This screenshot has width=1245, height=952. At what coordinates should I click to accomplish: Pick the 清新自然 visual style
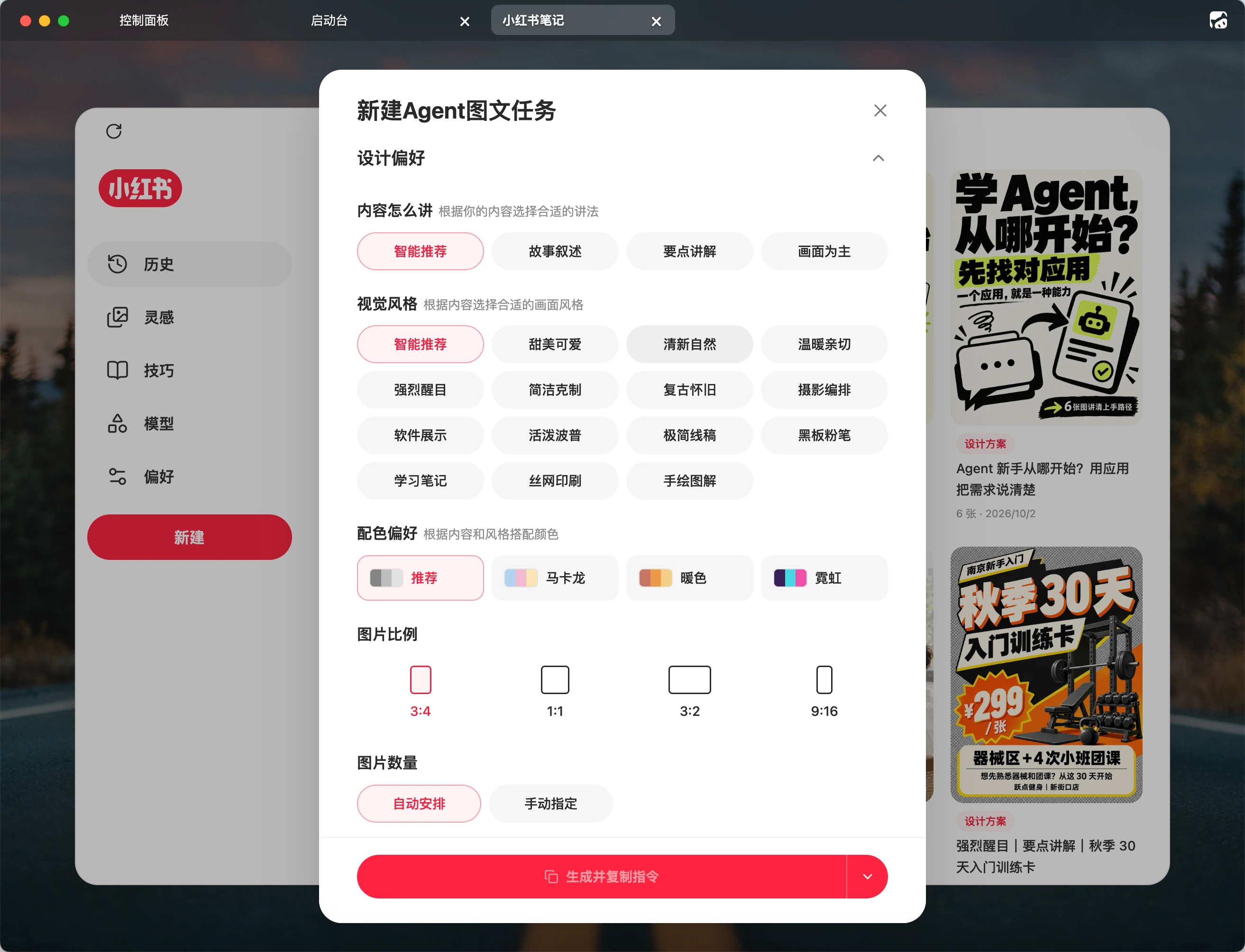690,344
